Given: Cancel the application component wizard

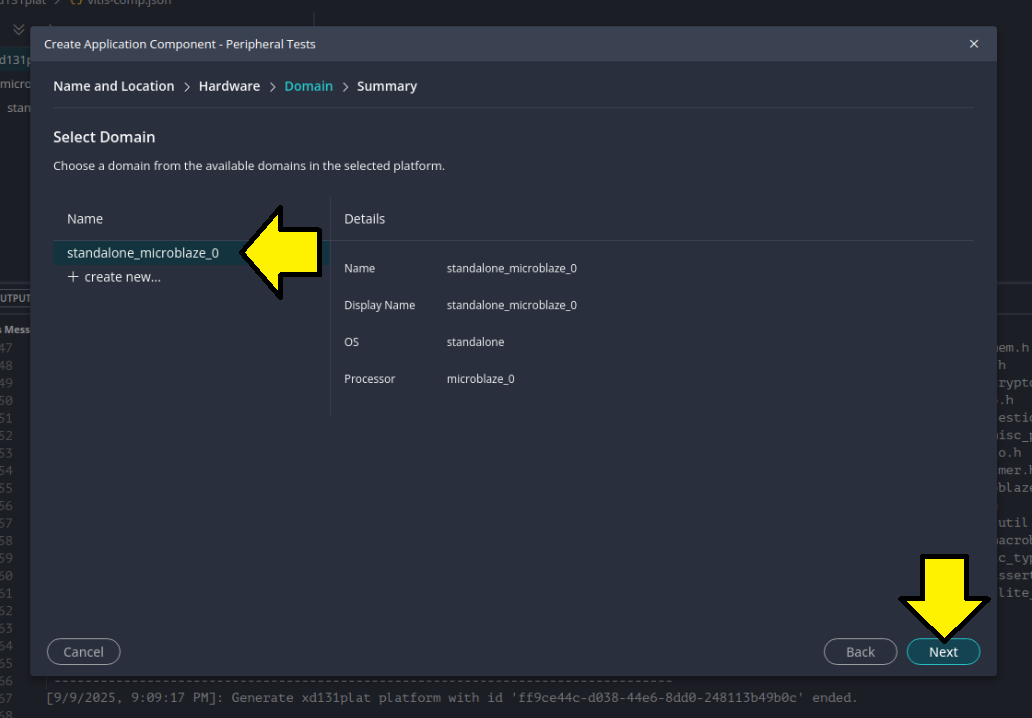Looking at the screenshot, I should pyautogui.click(x=83, y=652).
